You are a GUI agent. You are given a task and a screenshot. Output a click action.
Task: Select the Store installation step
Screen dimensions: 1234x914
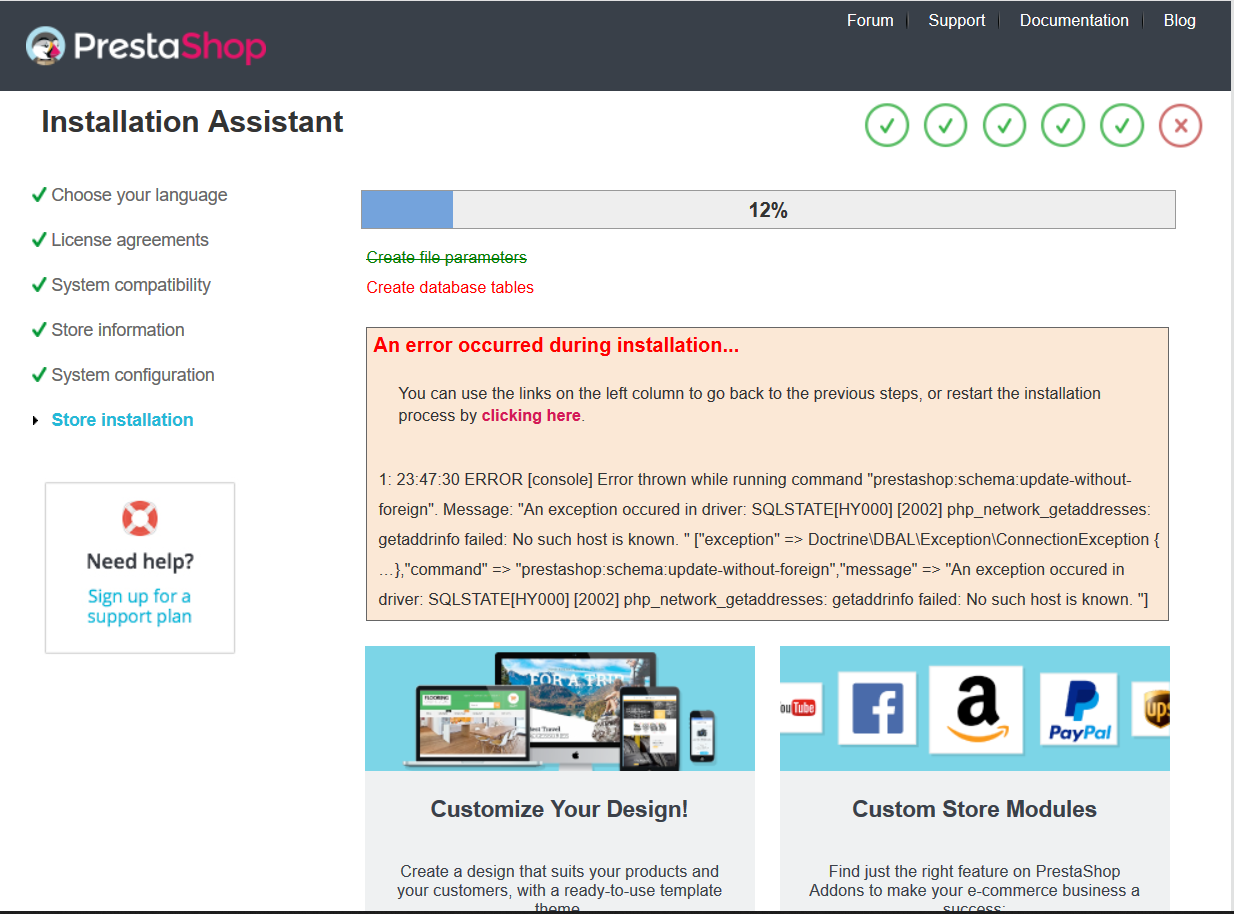pyautogui.click(x=123, y=420)
